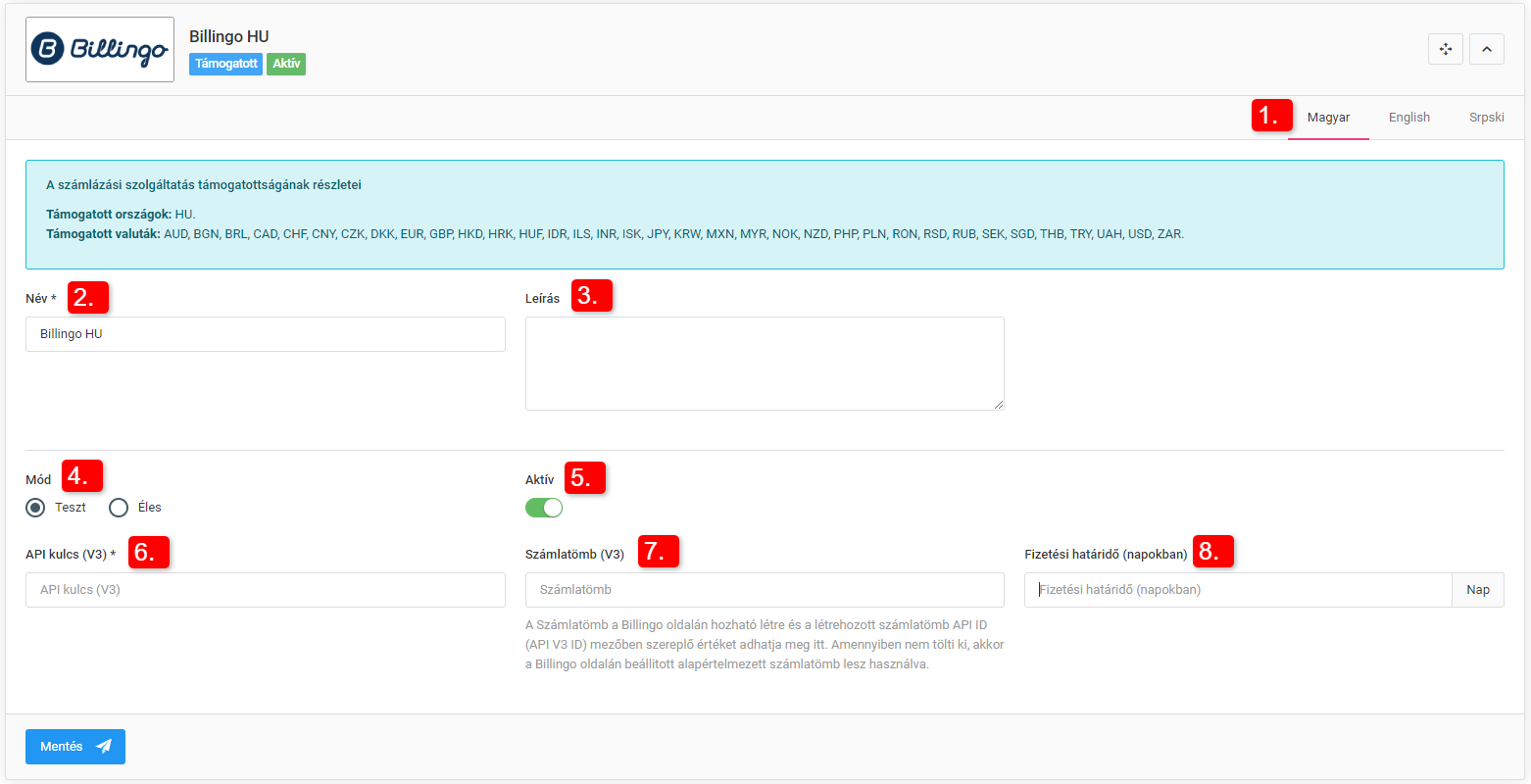This screenshot has height=784, width=1531.
Task: Click into the Leírás text area
Action: pos(765,363)
